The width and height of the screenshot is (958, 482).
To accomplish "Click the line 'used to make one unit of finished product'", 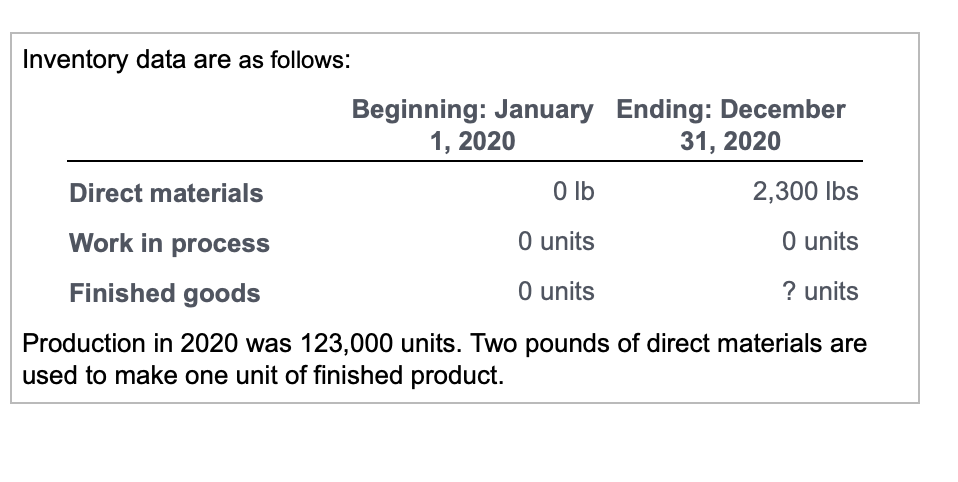I will [263, 375].
